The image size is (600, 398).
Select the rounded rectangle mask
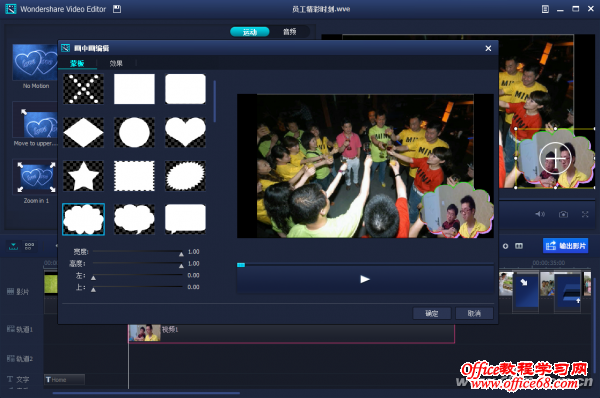pyautogui.click(x=185, y=89)
